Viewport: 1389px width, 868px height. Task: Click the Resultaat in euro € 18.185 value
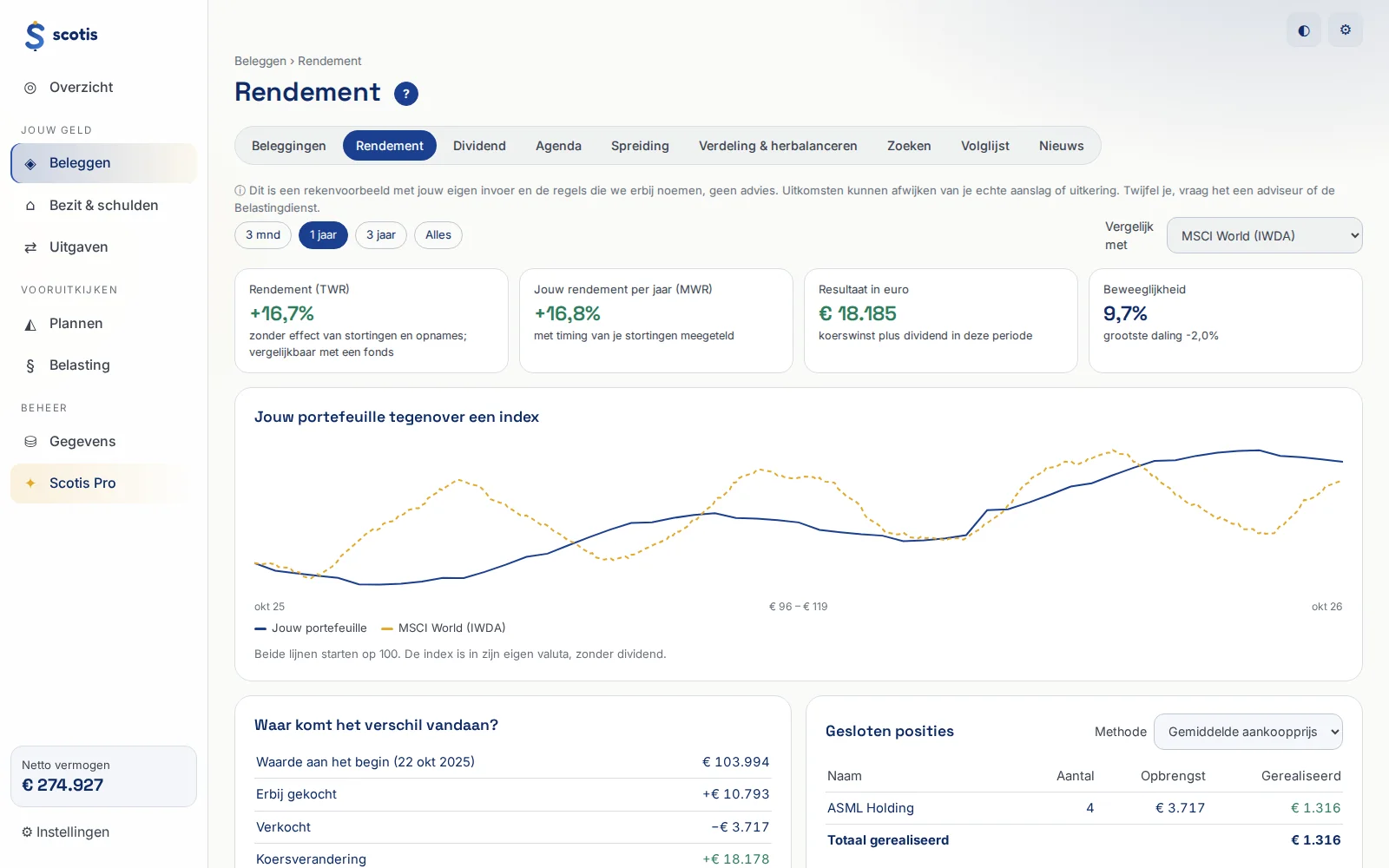coord(858,313)
